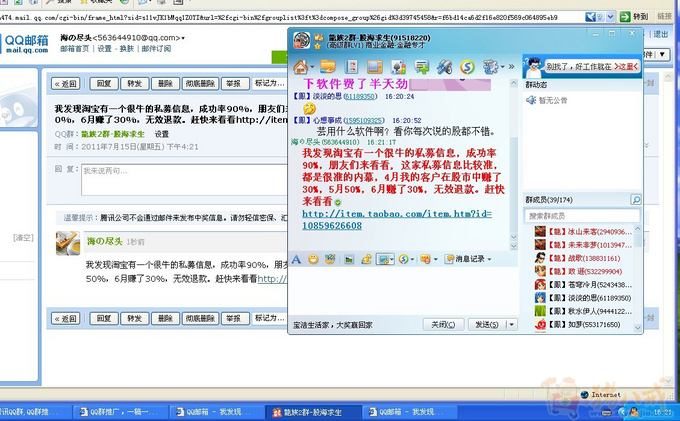Click the 搜索群成员 member search field
This screenshot has height=421, width=680.
[x=582, y=215]
